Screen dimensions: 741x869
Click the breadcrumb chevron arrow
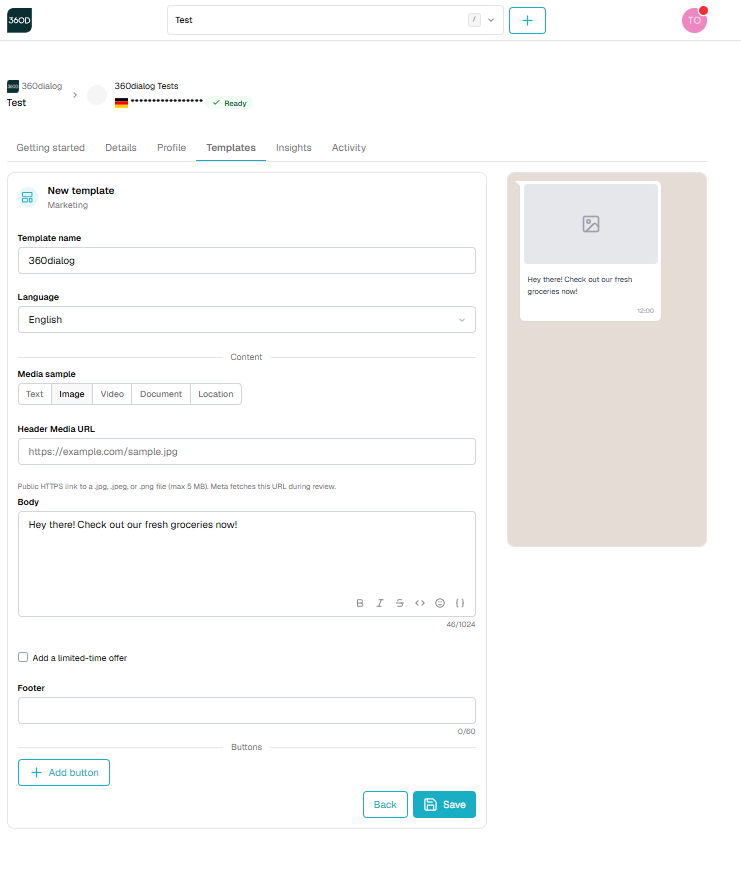[x=75, y=95]
